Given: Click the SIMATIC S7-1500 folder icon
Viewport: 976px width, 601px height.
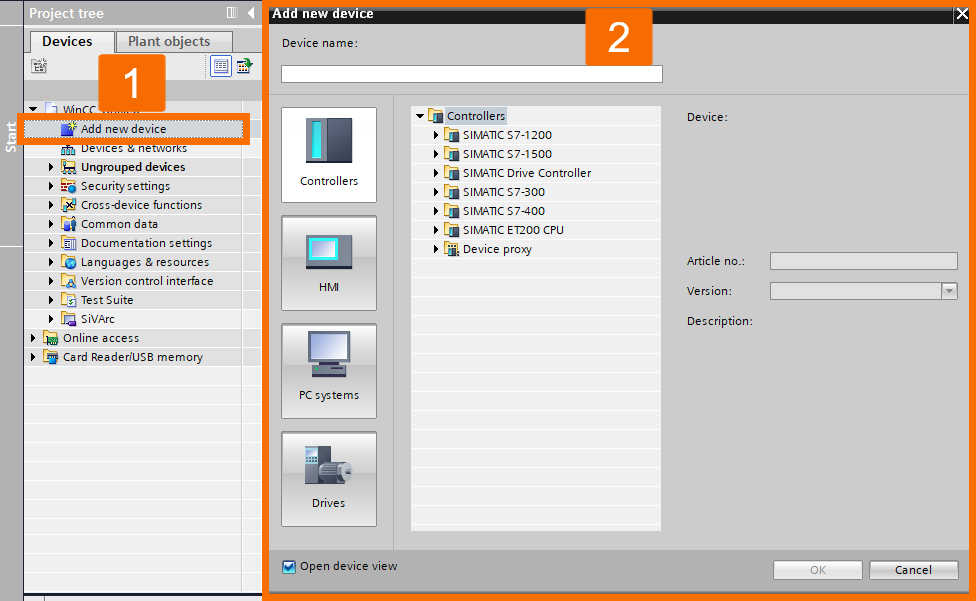Looking at the screenshot, I should coord(451,154).
